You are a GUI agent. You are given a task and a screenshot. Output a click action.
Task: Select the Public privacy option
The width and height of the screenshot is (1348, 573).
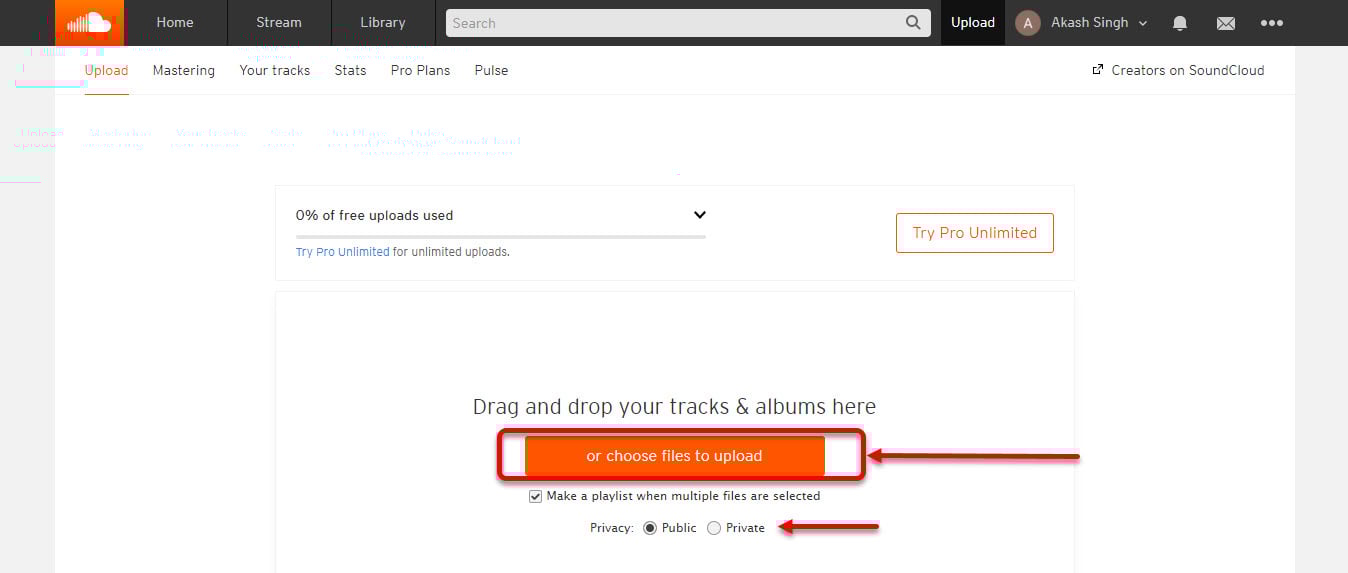click(650, 528)
